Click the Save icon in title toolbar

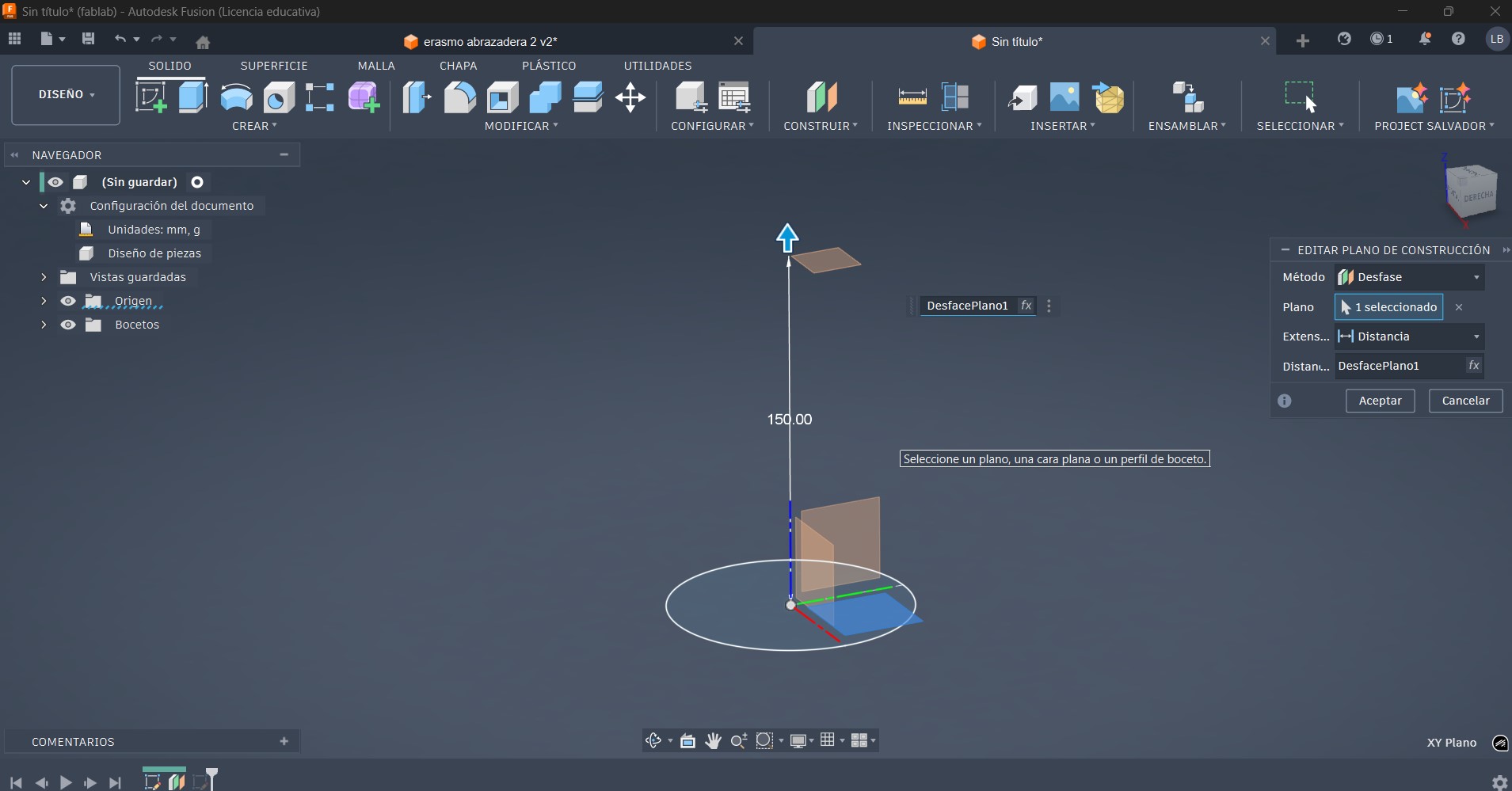(88, 39)
